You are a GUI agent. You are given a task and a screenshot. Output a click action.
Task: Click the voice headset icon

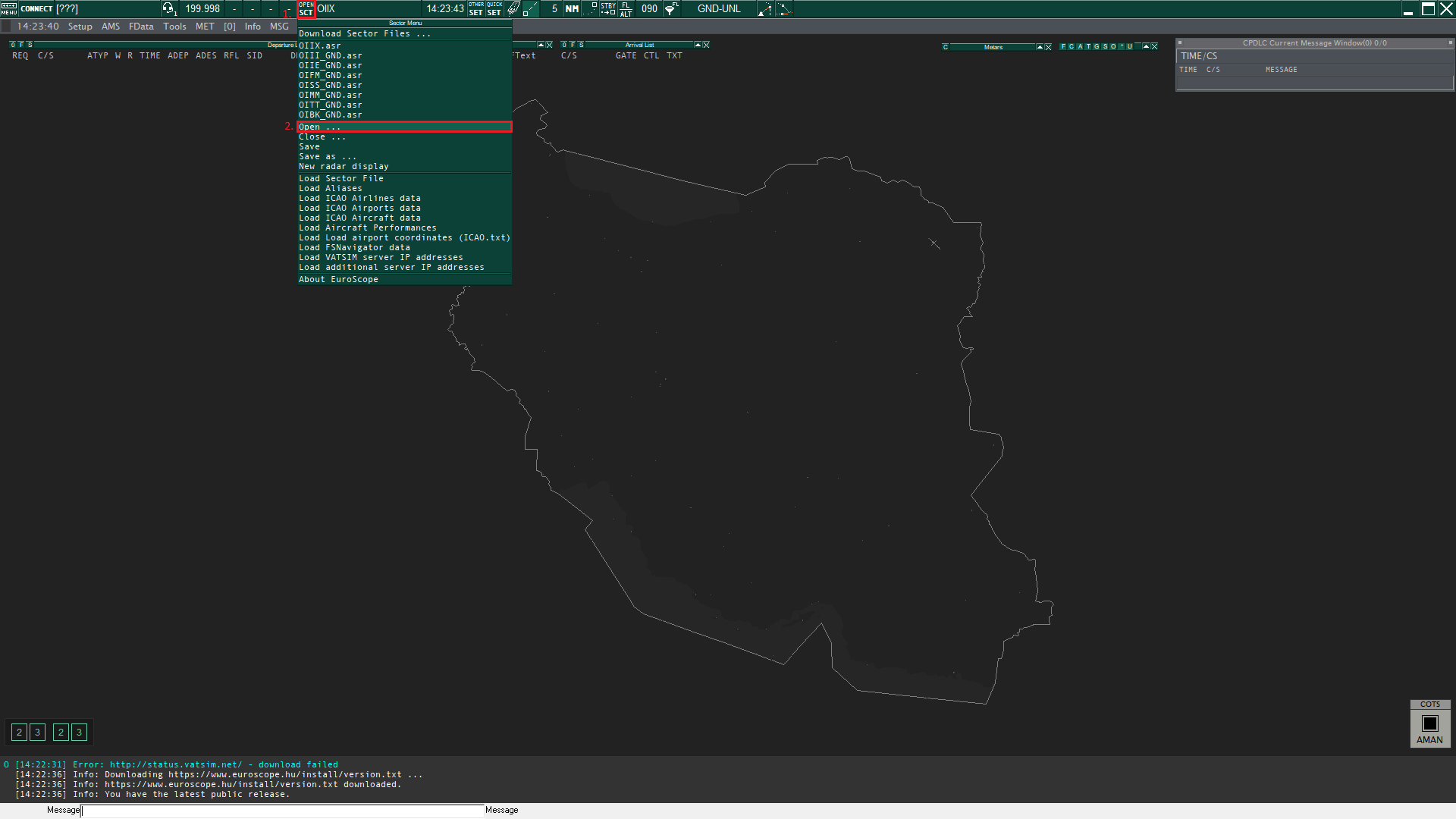click(168, 8)
